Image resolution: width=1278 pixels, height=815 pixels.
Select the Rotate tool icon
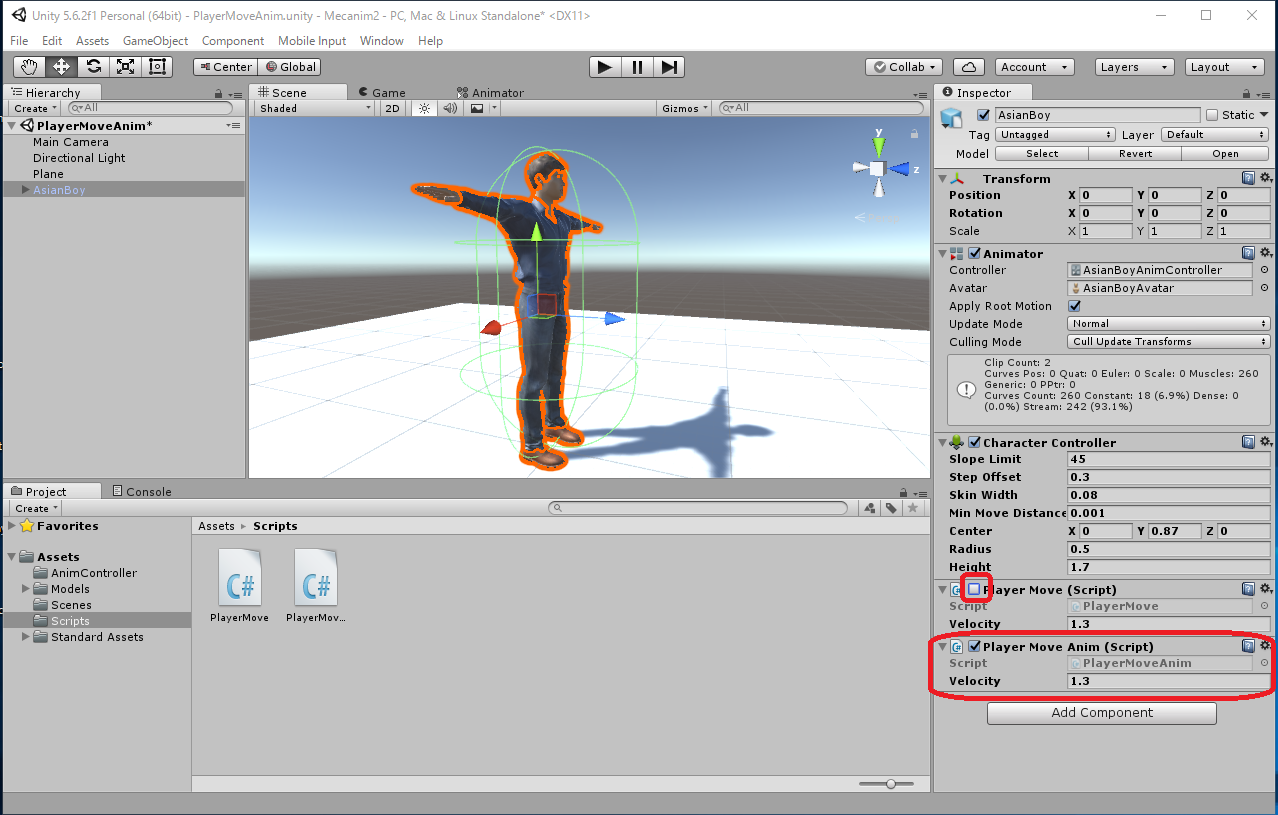coord(93,67)
